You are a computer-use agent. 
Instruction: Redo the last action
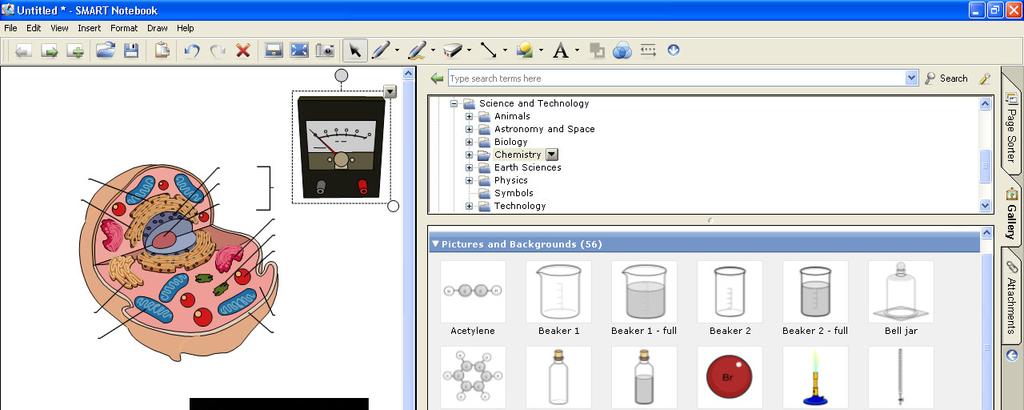217,50
